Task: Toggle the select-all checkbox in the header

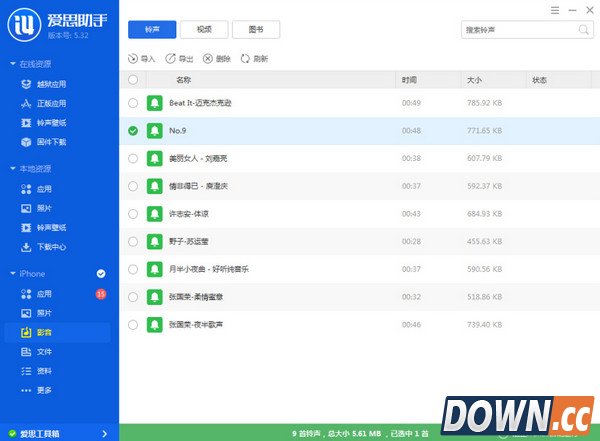Action: [x=134, y=79]
